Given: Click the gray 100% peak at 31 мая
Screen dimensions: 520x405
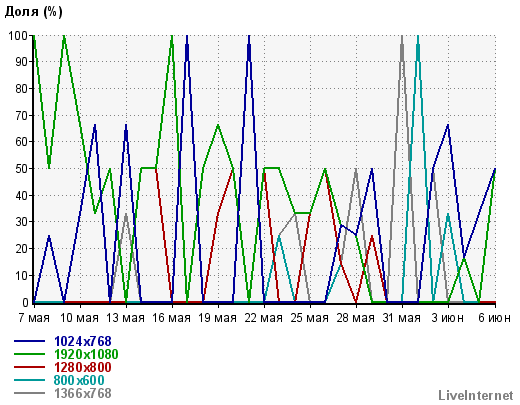Looking at the screenshot, I should [x=402, y=37].
